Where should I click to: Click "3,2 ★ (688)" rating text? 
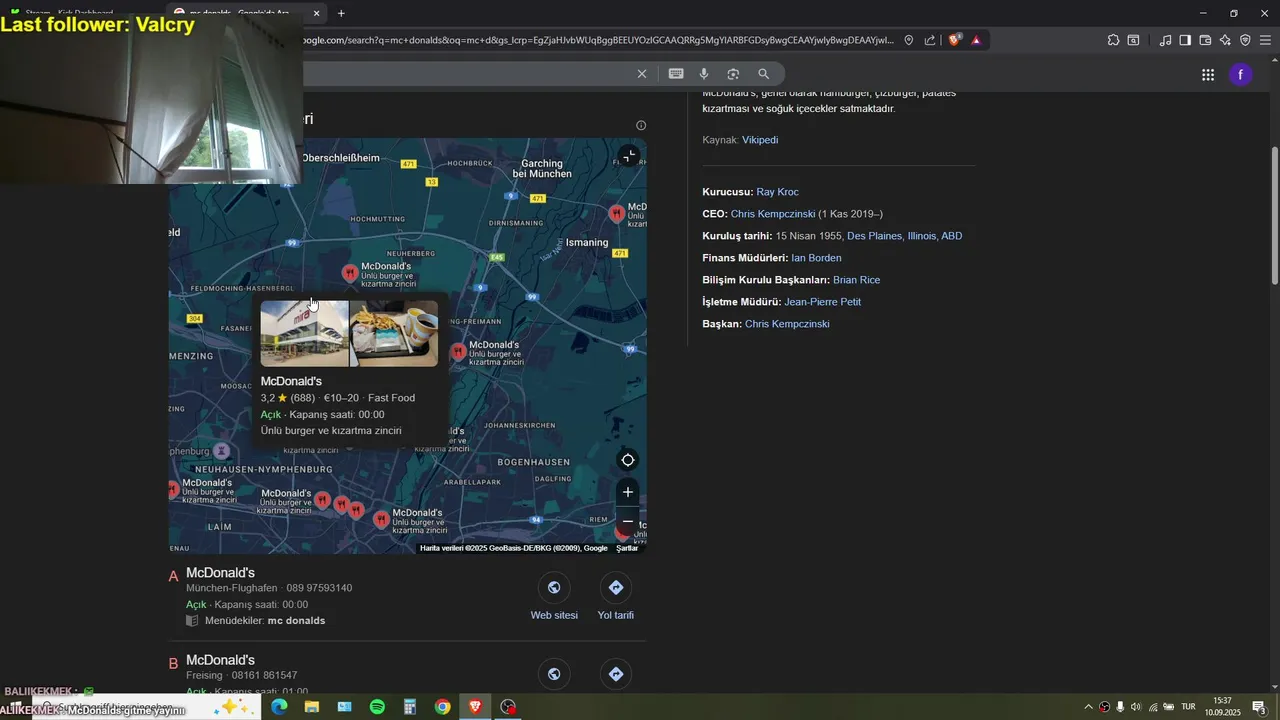tap(288, 398)
